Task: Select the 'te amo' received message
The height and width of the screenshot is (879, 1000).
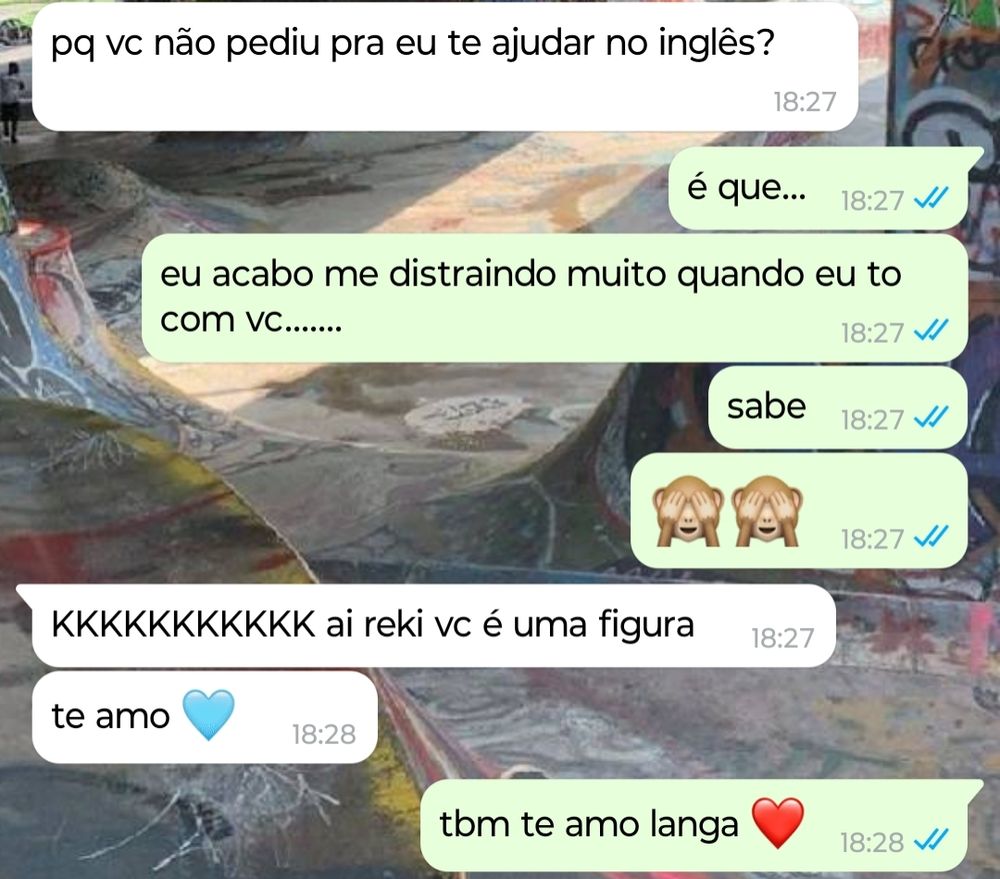Action: tap(205, 717)
